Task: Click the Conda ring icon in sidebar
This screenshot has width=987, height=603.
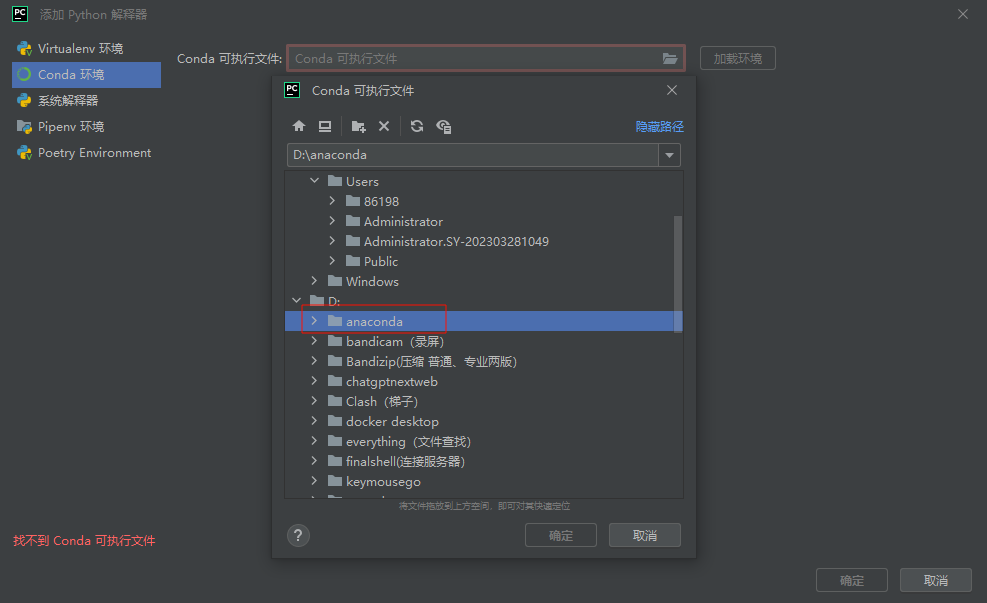Action: click(x=25, y=74)
